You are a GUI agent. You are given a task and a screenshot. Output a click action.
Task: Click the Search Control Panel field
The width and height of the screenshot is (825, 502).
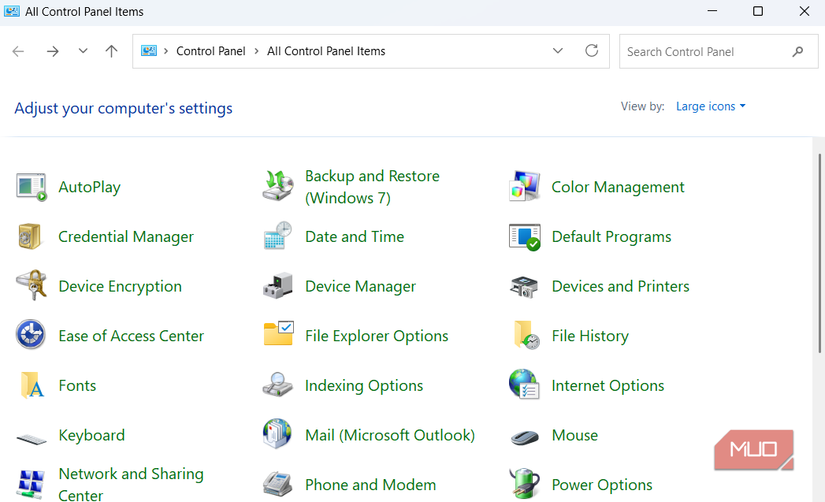(x=705, y=51)
